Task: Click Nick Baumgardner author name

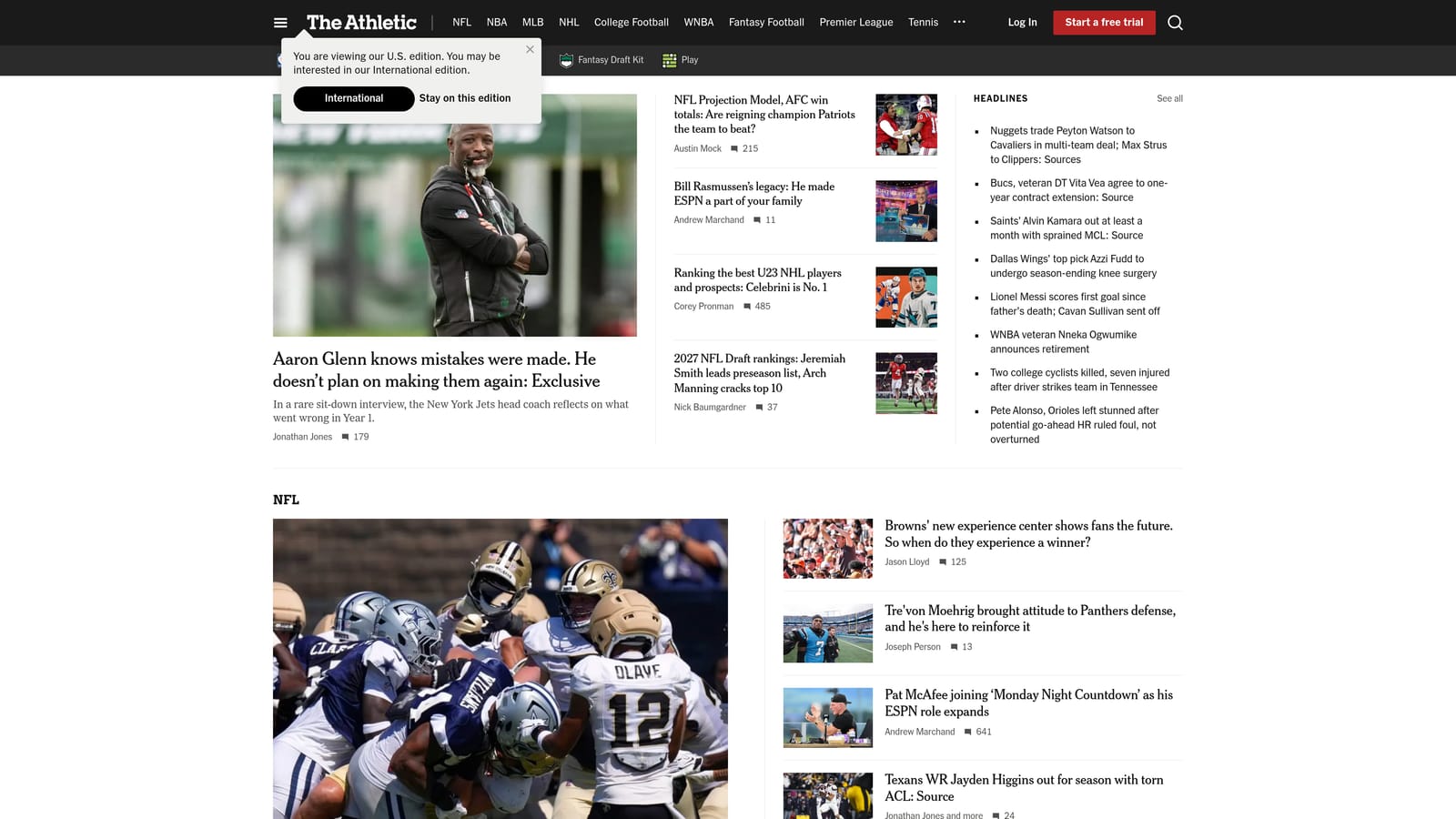Action: [x=710, y=408]
